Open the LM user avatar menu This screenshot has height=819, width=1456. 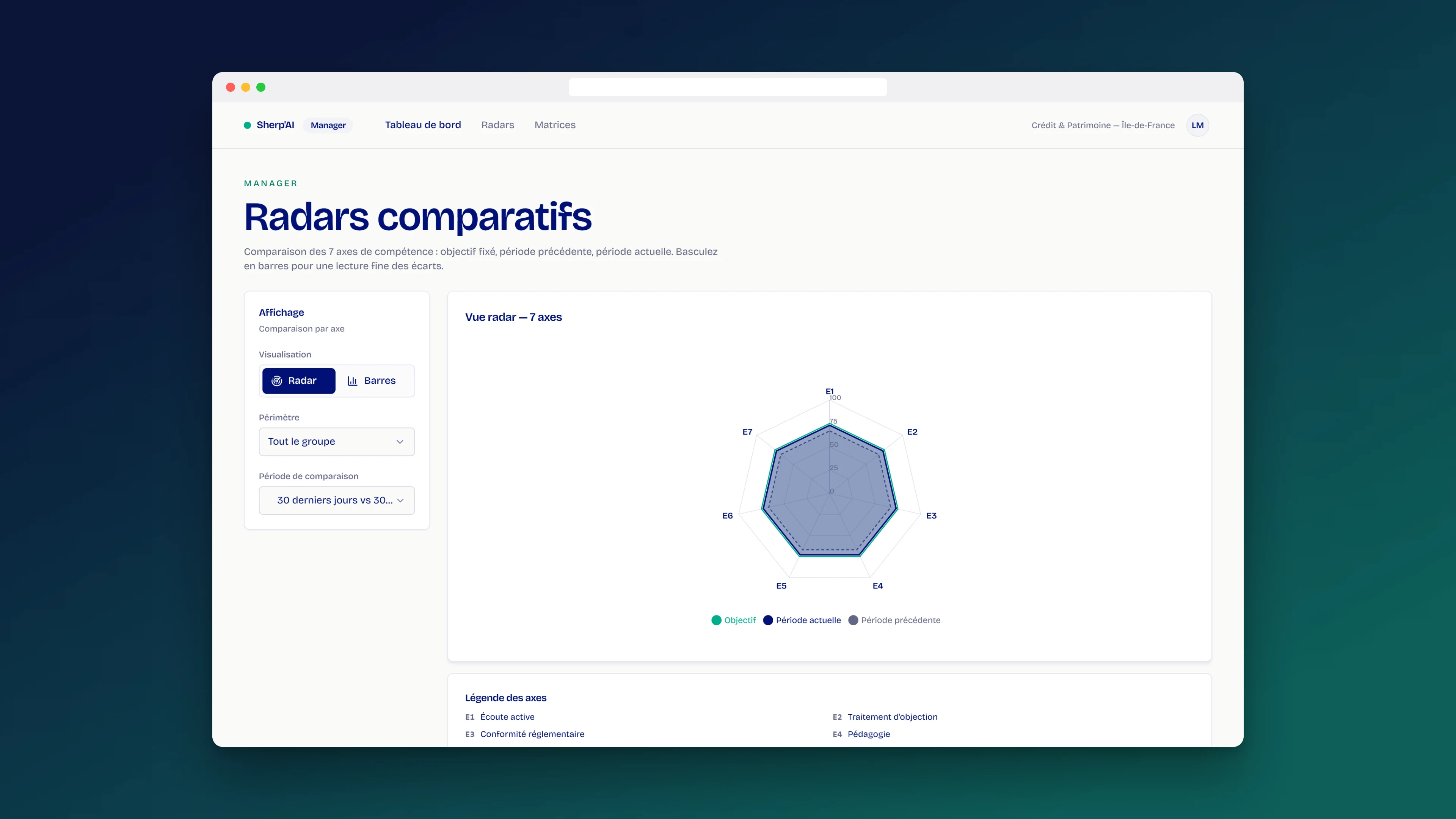pyautogui.click(x=1197, y=126)
